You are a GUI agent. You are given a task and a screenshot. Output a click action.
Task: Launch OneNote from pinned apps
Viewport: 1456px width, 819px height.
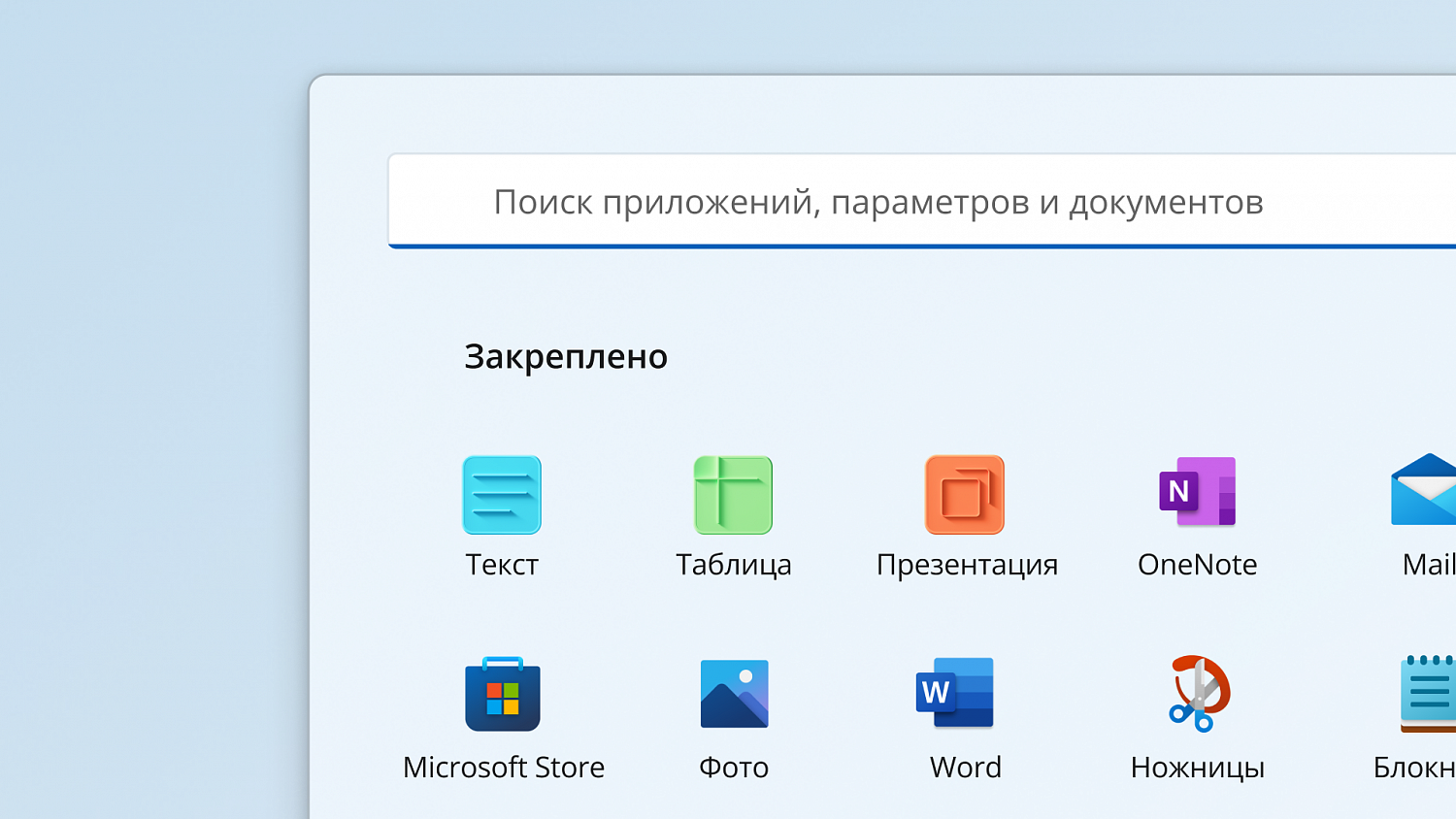click(1198, 492)
